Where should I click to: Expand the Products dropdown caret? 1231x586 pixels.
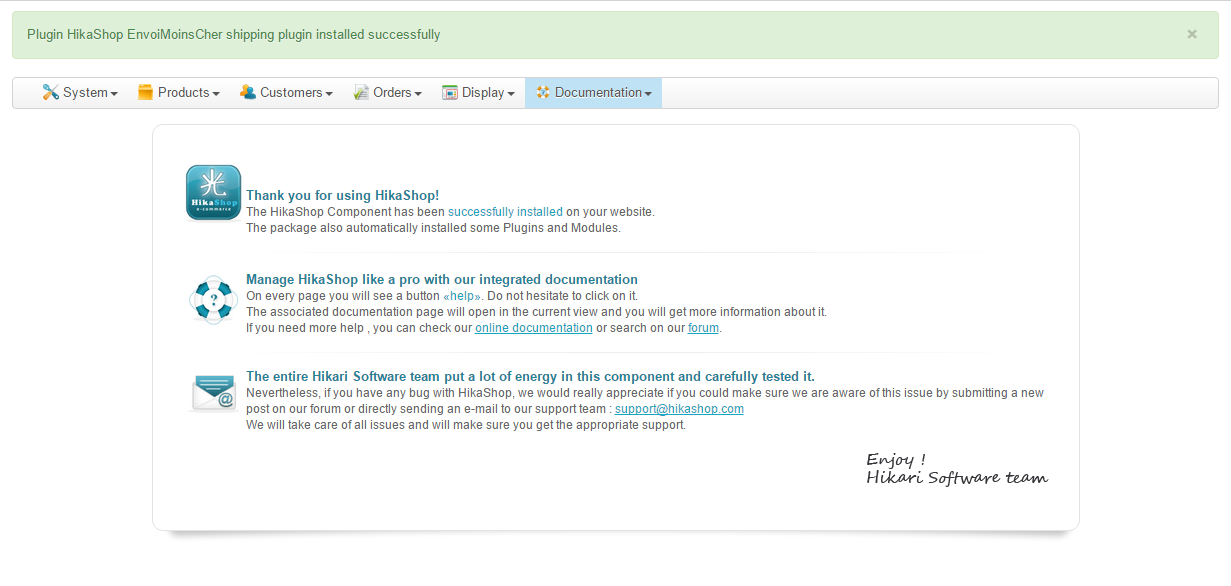click(x=216, y=94)
